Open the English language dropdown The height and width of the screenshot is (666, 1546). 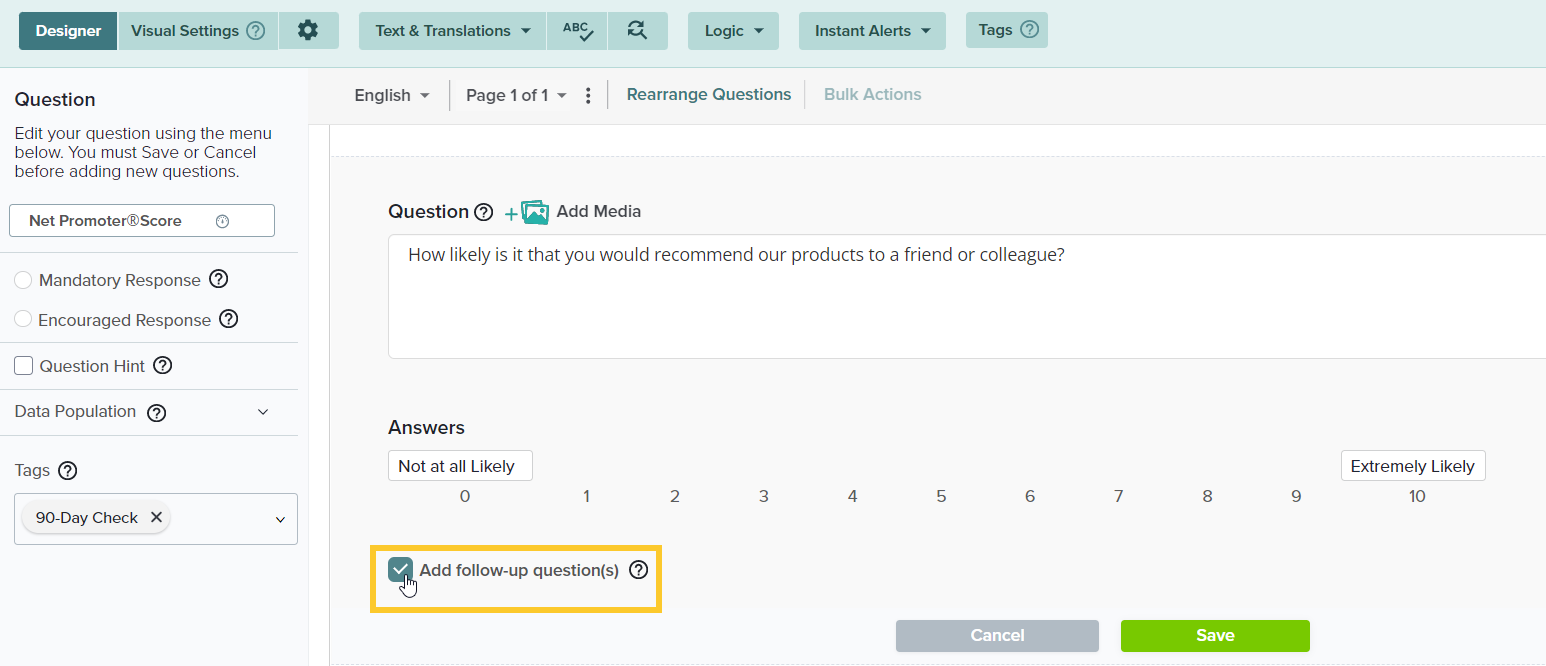[x=392, y=95]
